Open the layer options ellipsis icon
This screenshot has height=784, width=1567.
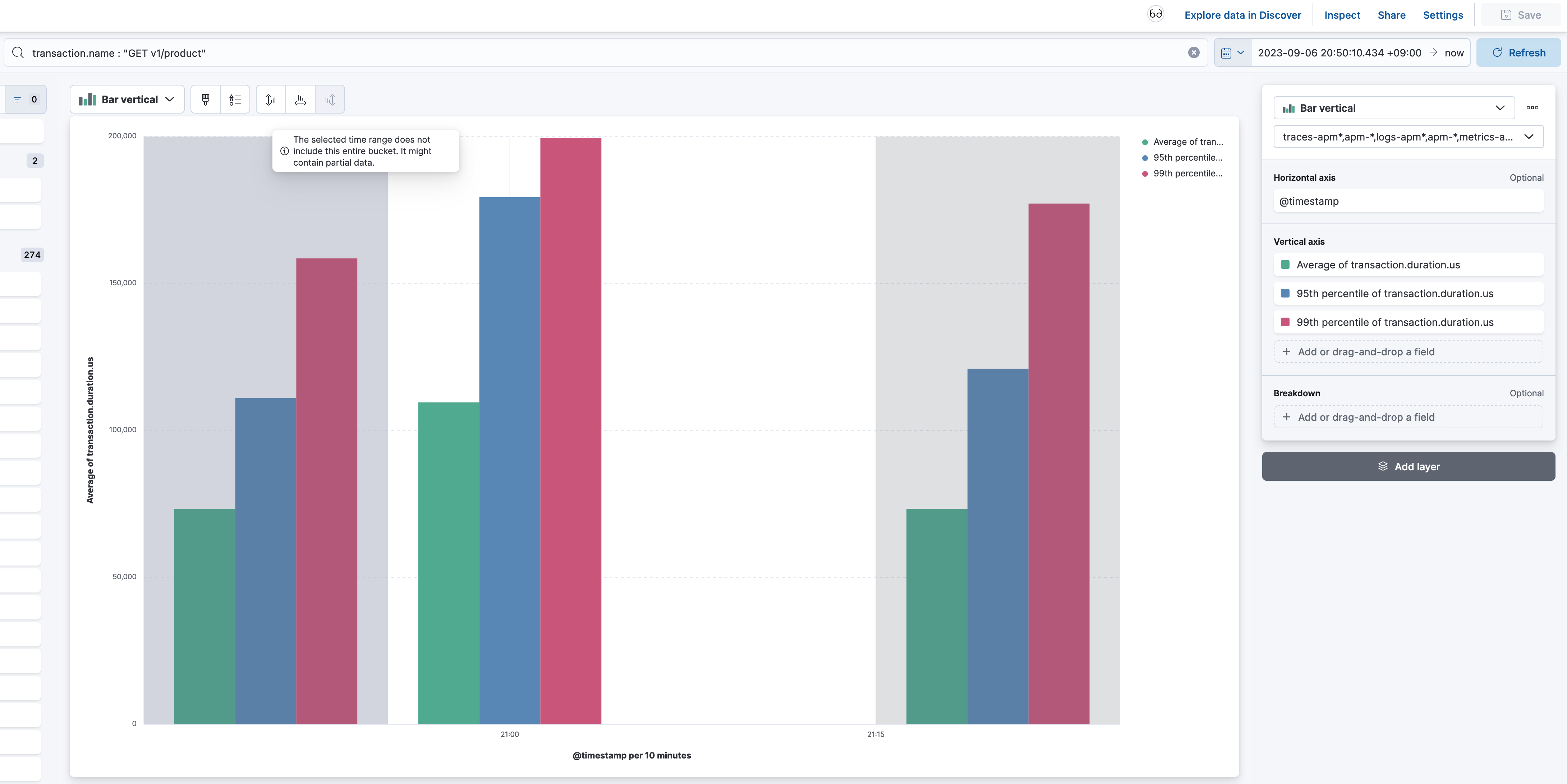click(x=1532, y=108)
